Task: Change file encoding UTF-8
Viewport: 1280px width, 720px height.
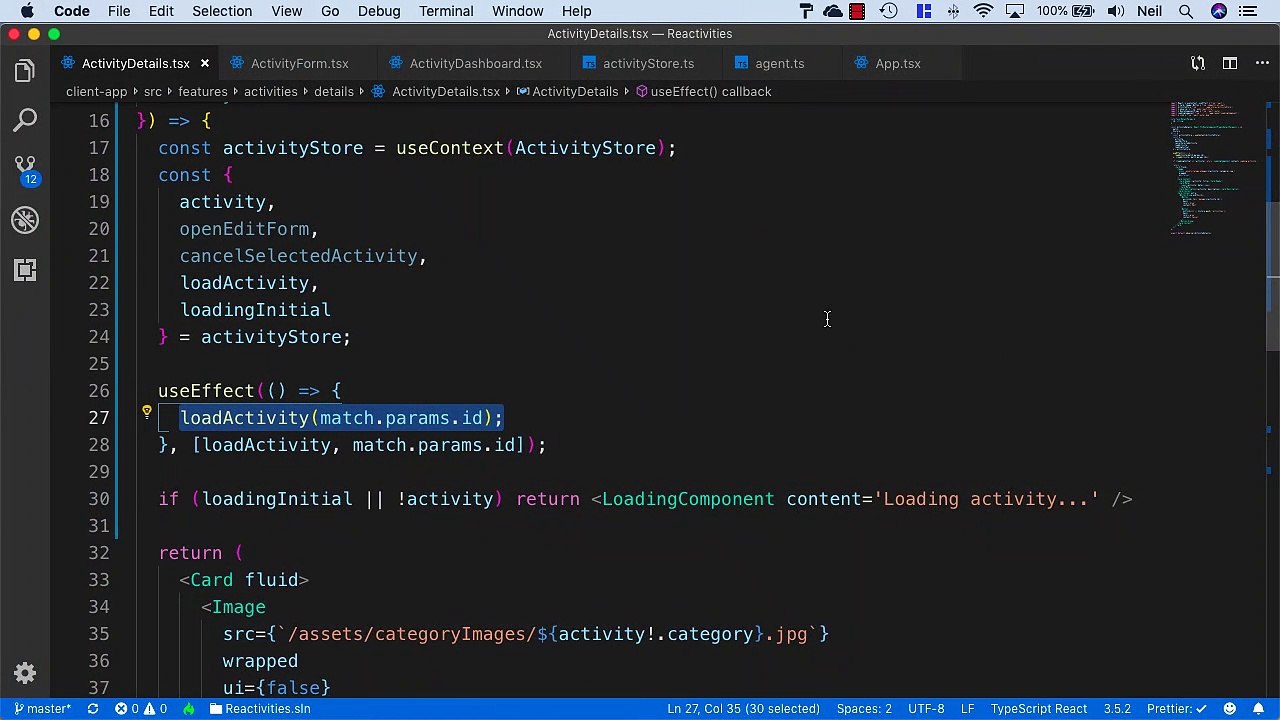Action: (926, 708)
